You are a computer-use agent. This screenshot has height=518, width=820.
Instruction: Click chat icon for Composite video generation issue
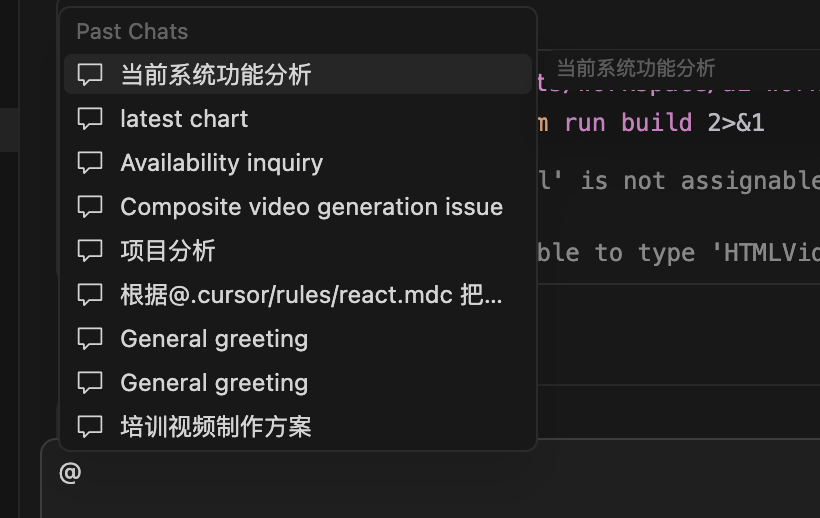pyautogui.click(x=90, y=207)
